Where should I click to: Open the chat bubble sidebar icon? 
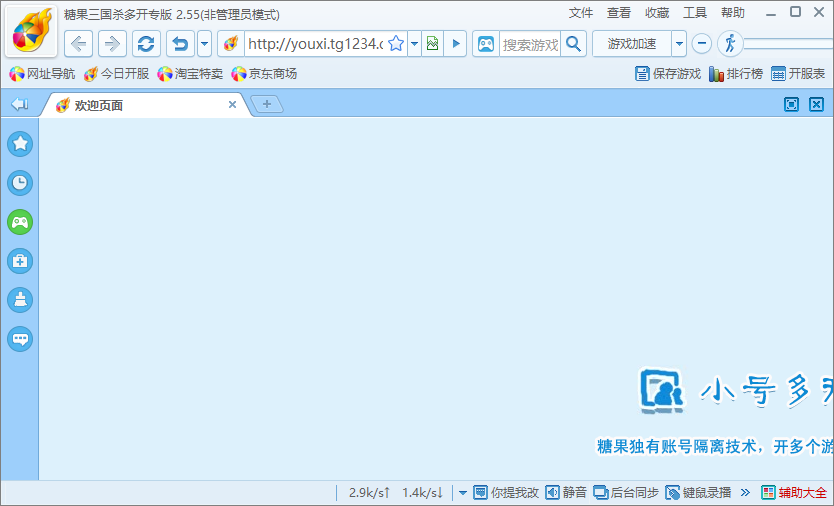(20, 339)
